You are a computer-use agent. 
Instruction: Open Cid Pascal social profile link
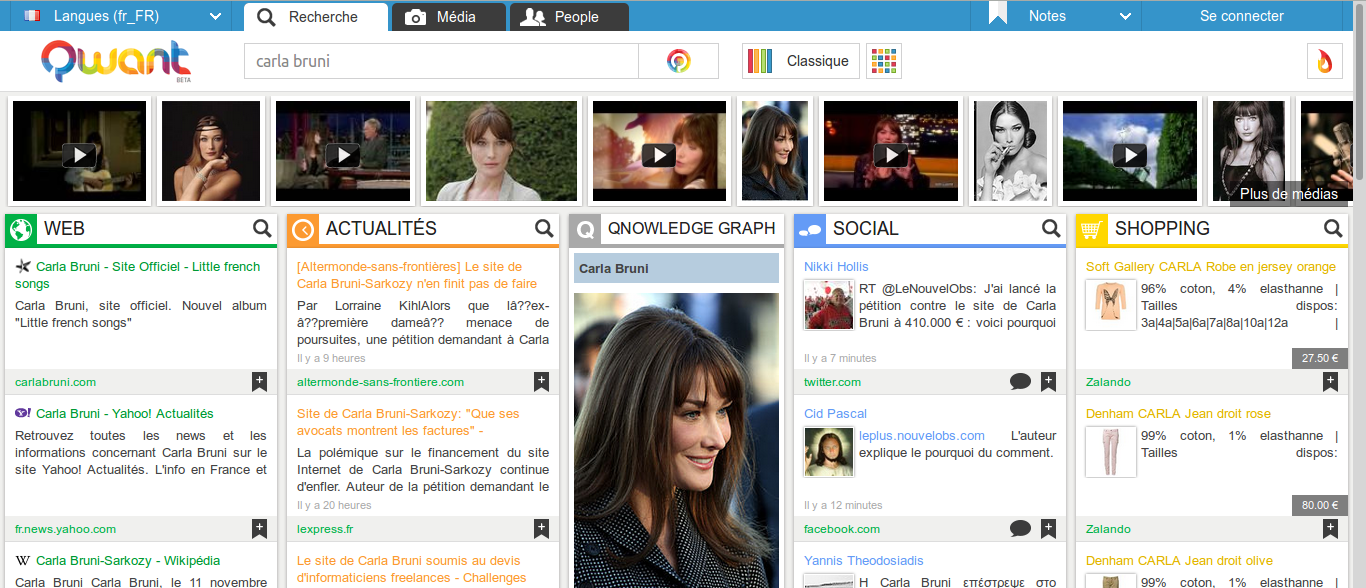click(835, 413)
